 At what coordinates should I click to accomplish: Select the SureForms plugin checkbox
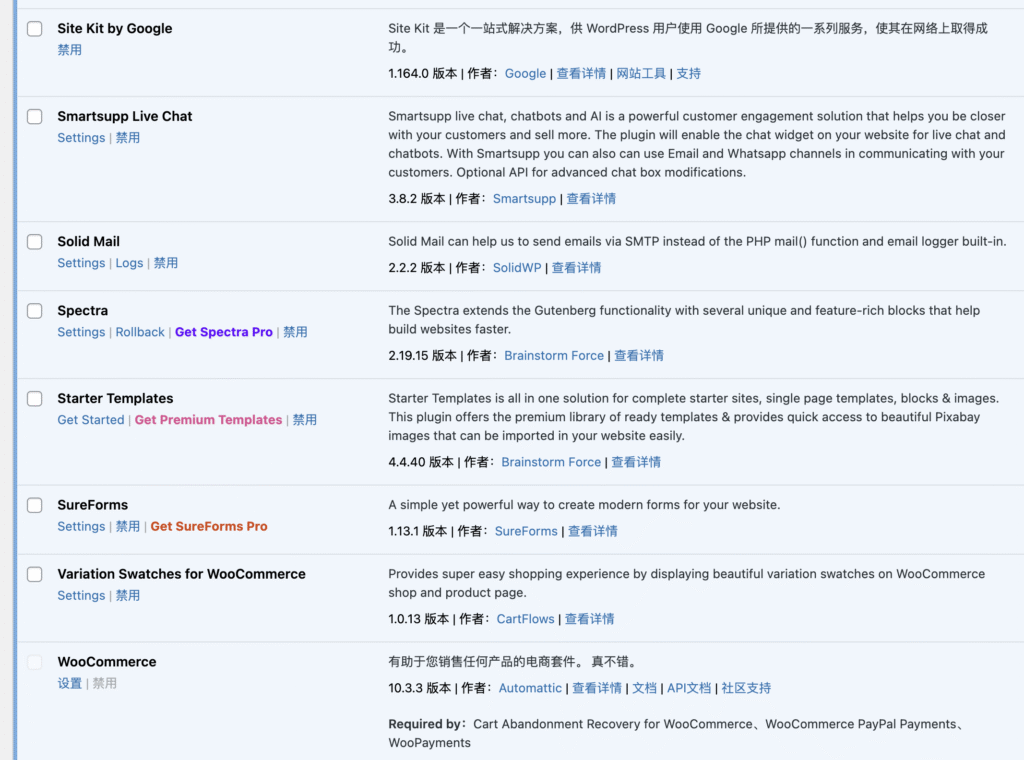pyautogui.click(x=35, y=505)
